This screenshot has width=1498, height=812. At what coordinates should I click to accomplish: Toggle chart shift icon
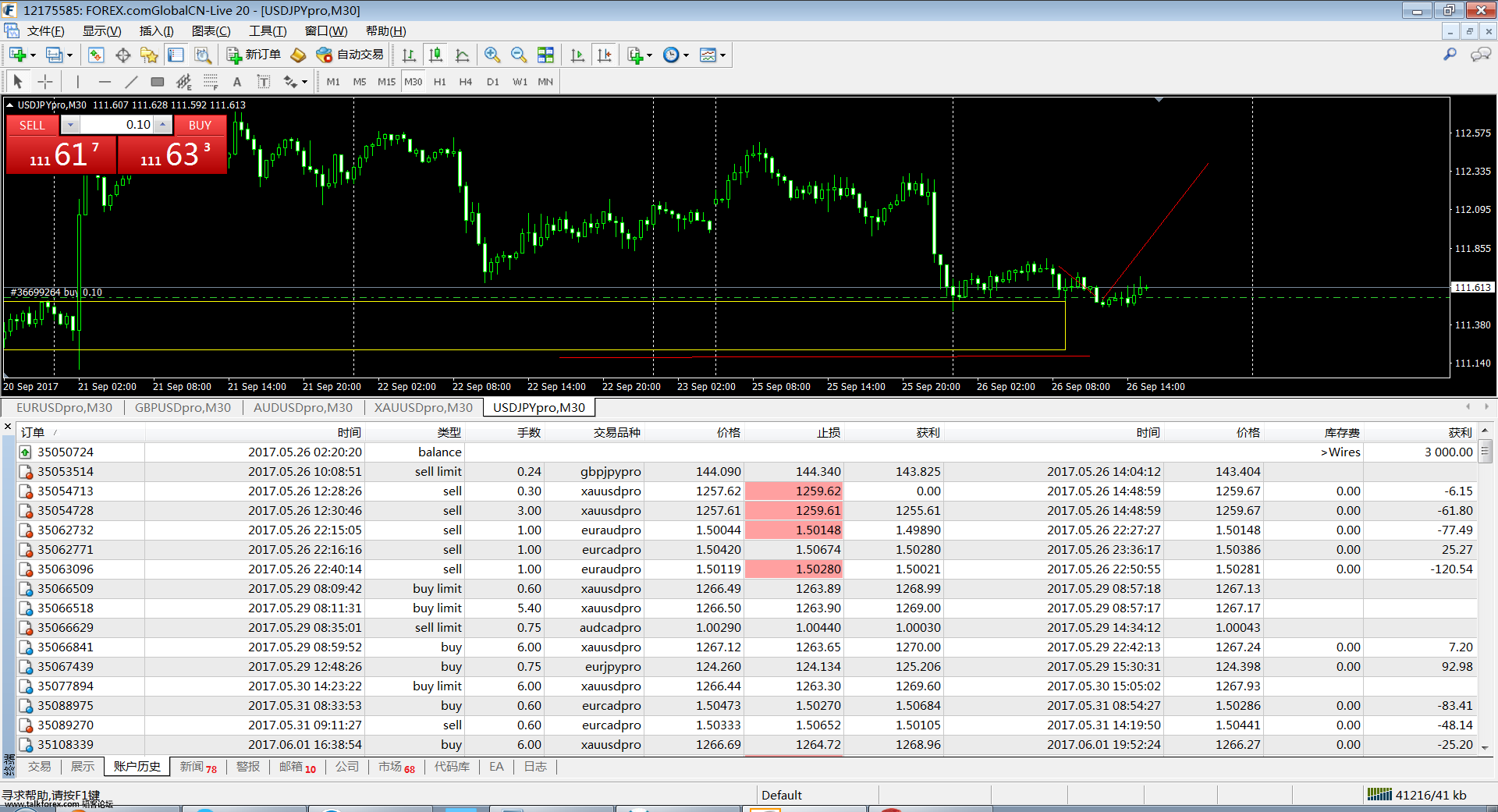pyautogui.click(x=605, y=55)
